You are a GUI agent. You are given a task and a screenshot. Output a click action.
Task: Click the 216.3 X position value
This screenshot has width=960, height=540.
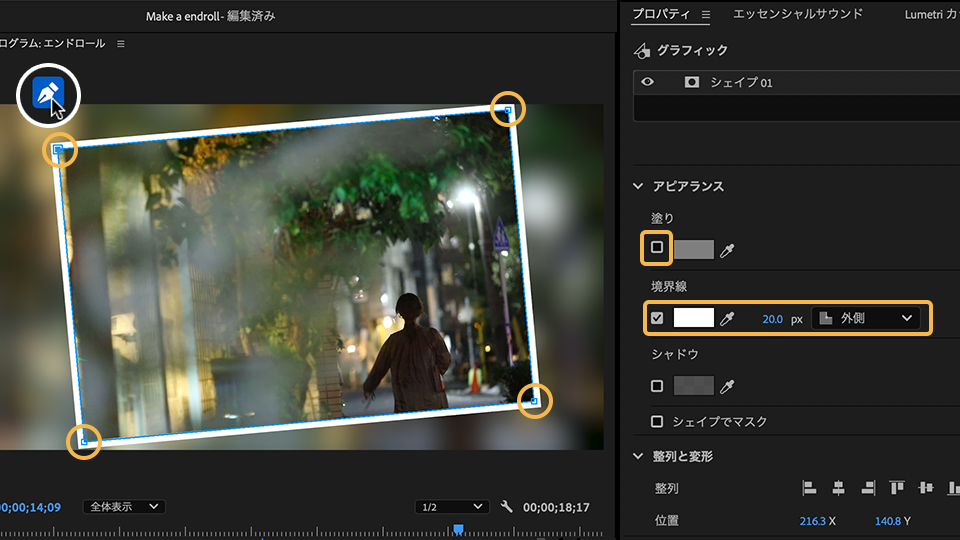tap(812, 521)
